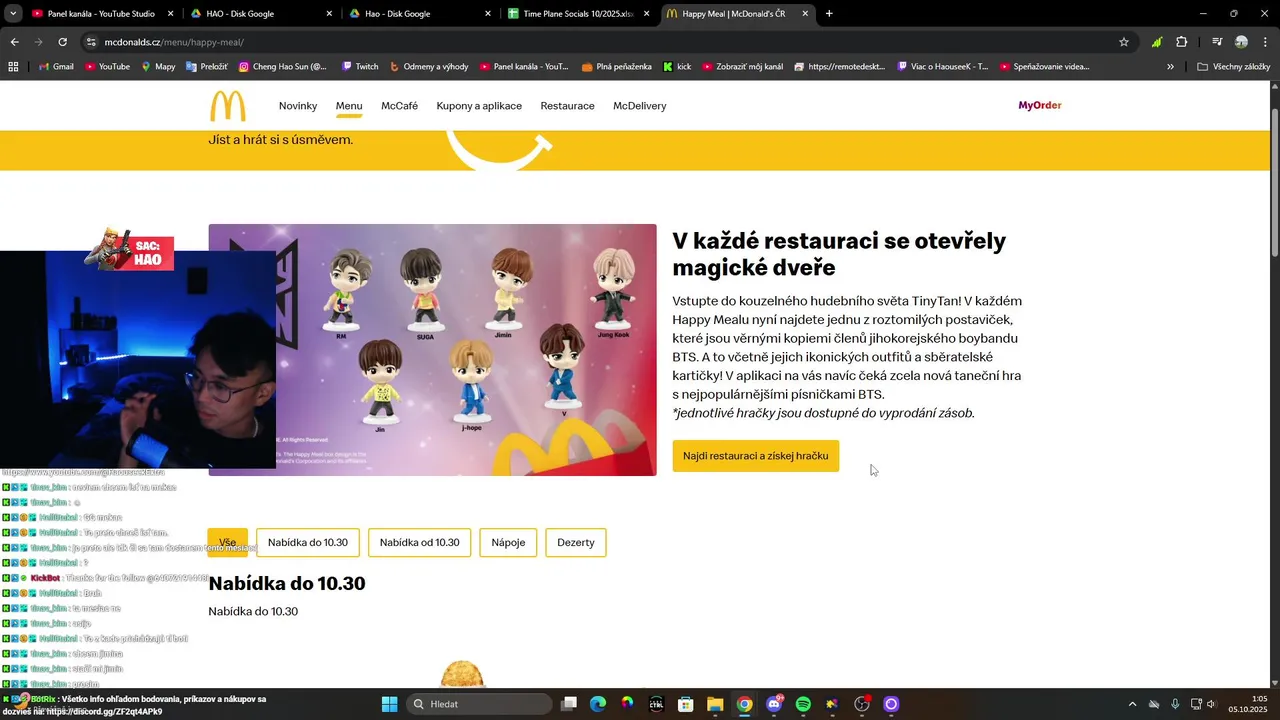This screenshot has width=1280, height=720.
Task: Filter by Dezerty
Action: point(576,543)
